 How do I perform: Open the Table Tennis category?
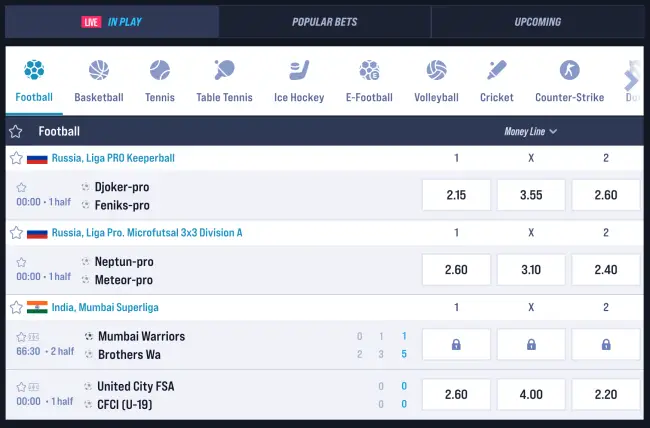(x=223, y=80)
